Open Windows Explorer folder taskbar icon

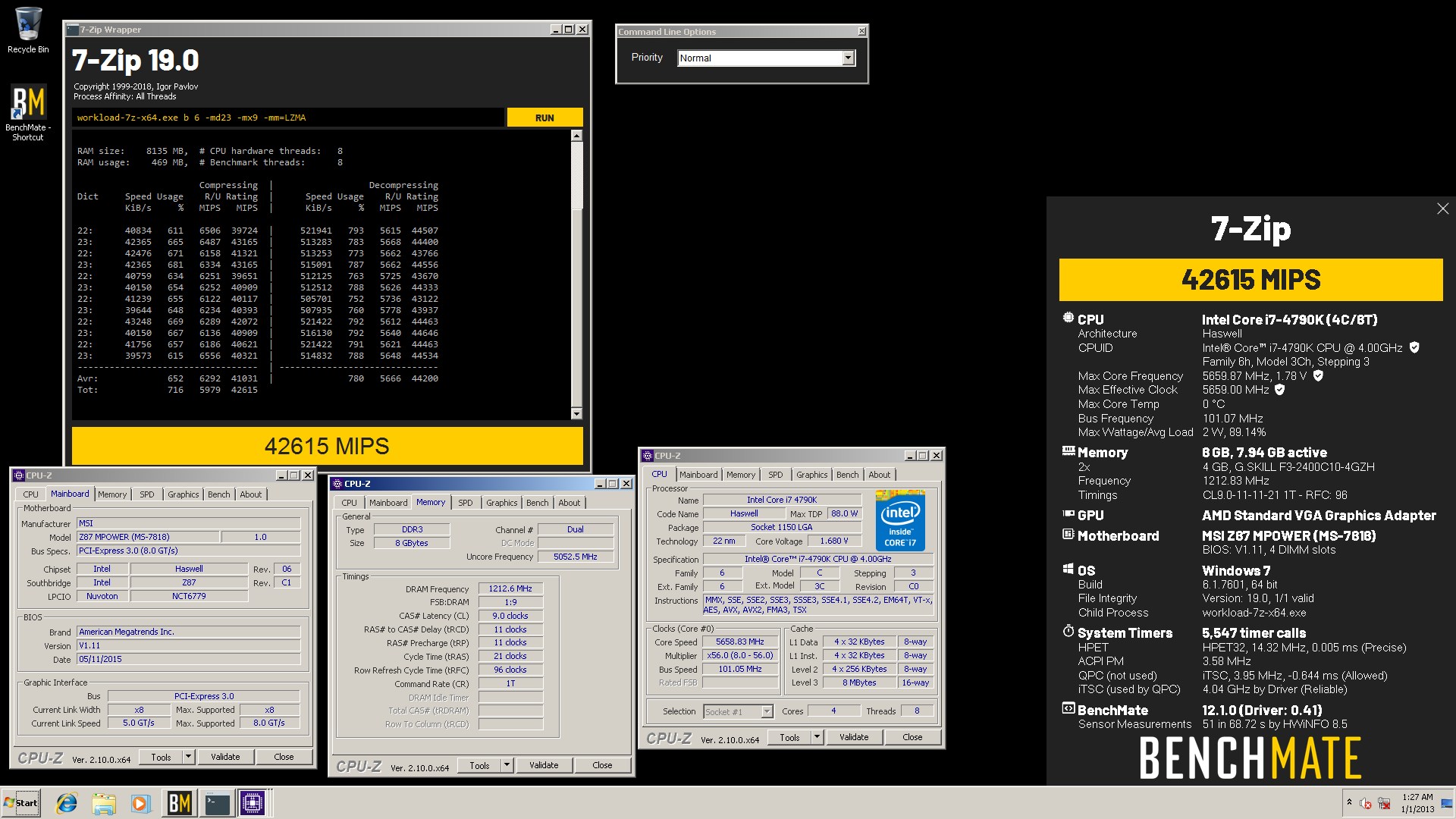[104, 803]
